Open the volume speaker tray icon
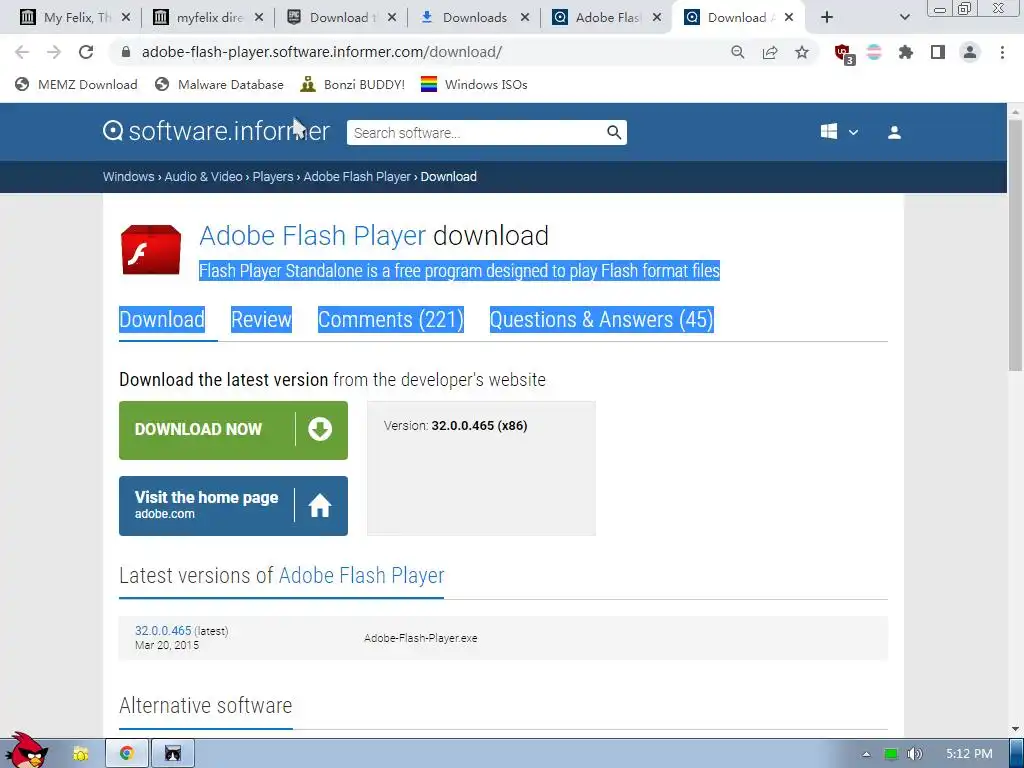 tap(915, 754)
